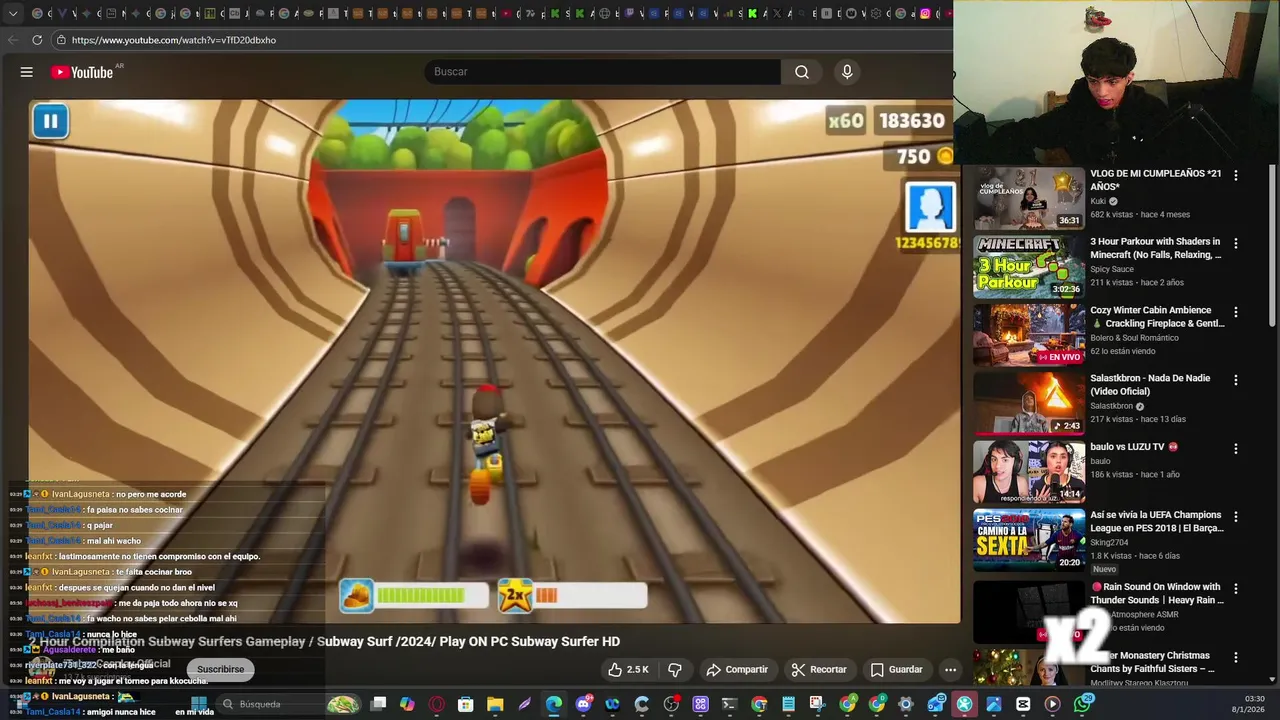This screenshot has height=720, width=1280.
Task: Click the site information icon beside URL
Action: 61,40
